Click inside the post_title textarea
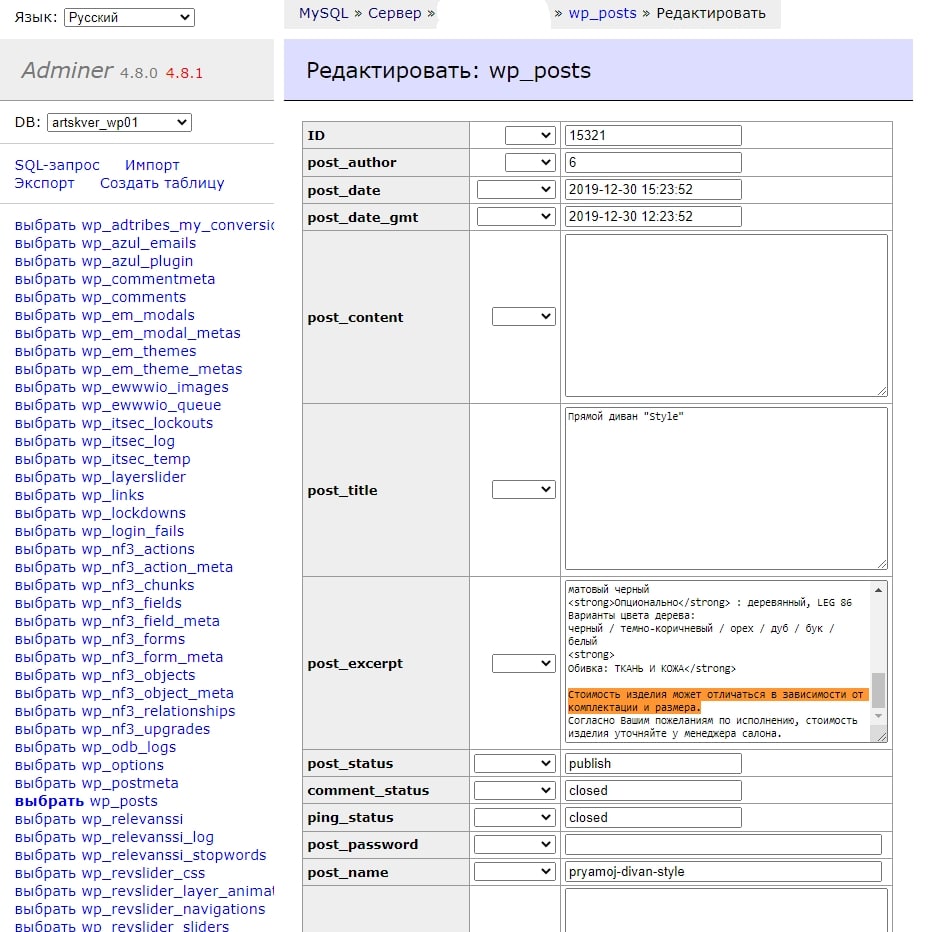The width and height of the screenshot is (939, 932). pyautogui.click(x=726, y=489)
